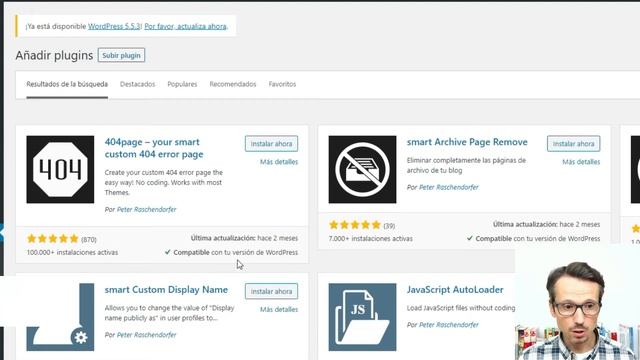Open the WordPress 5.5.3 link
The height and width of the screenshot is (360, 640).
point(114,26)
